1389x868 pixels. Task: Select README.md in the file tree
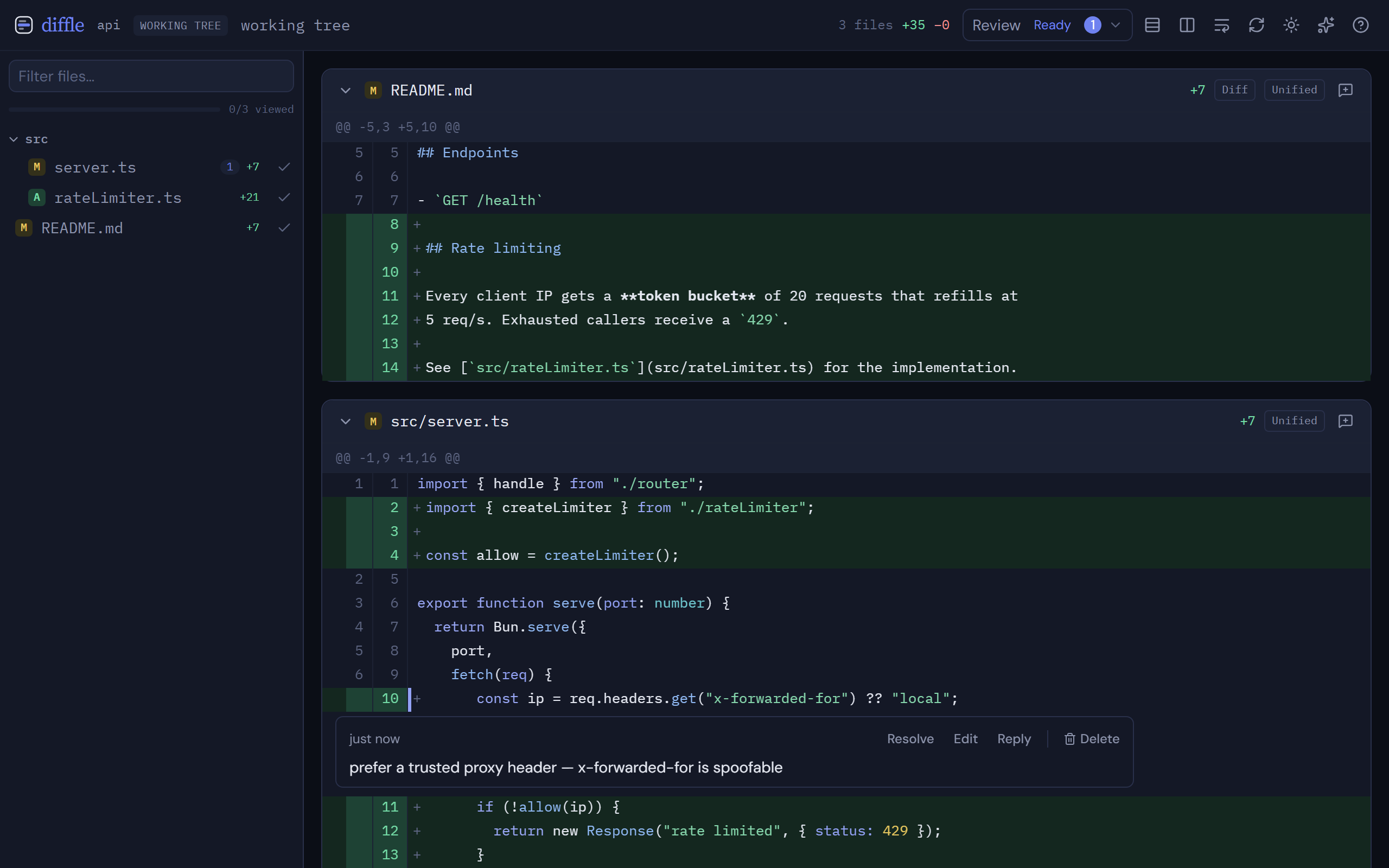pyautogui.click(x=82, y=228)
